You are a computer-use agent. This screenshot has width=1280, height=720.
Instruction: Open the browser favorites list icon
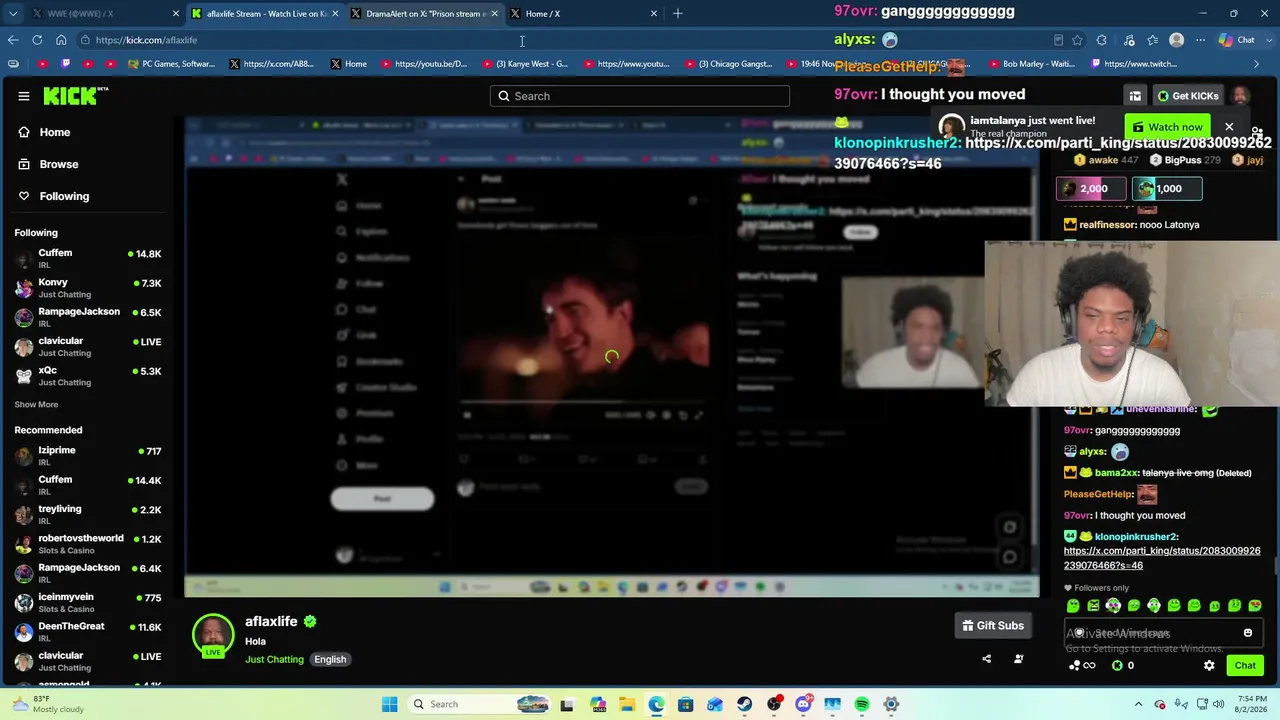(x=1153, y=40)
